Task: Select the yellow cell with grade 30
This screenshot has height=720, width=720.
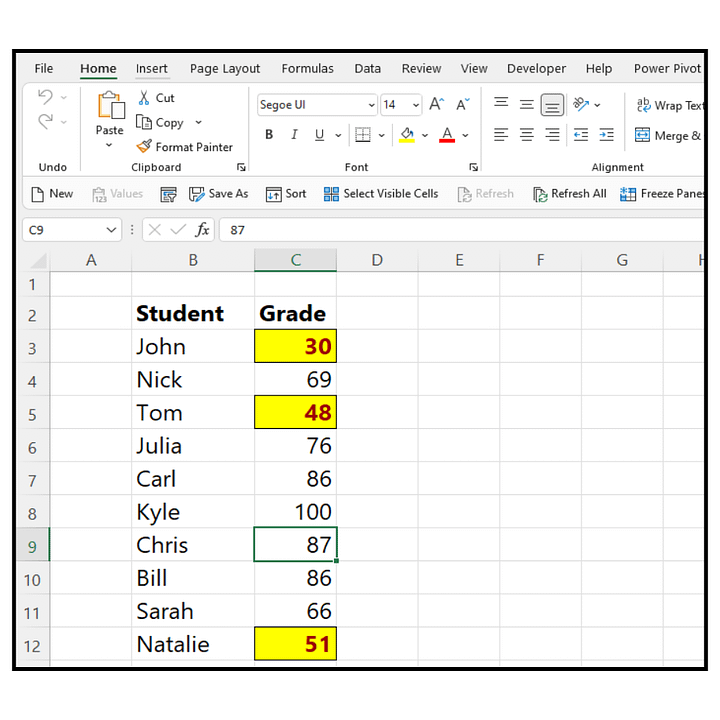Action: pyautogui.click(x=295, y=346)
